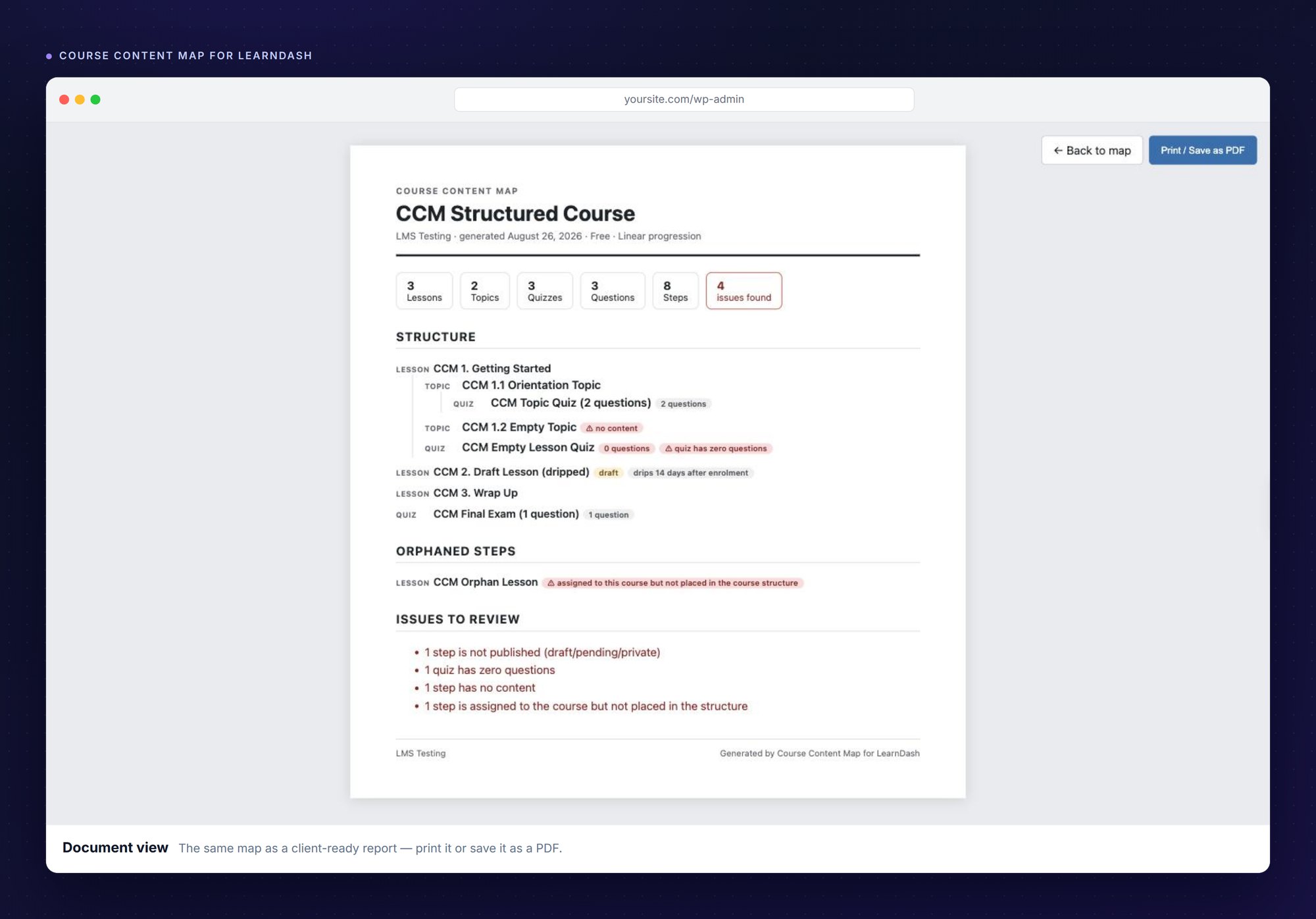
Task: Click the generated date subtitle line
Action: 548,236
